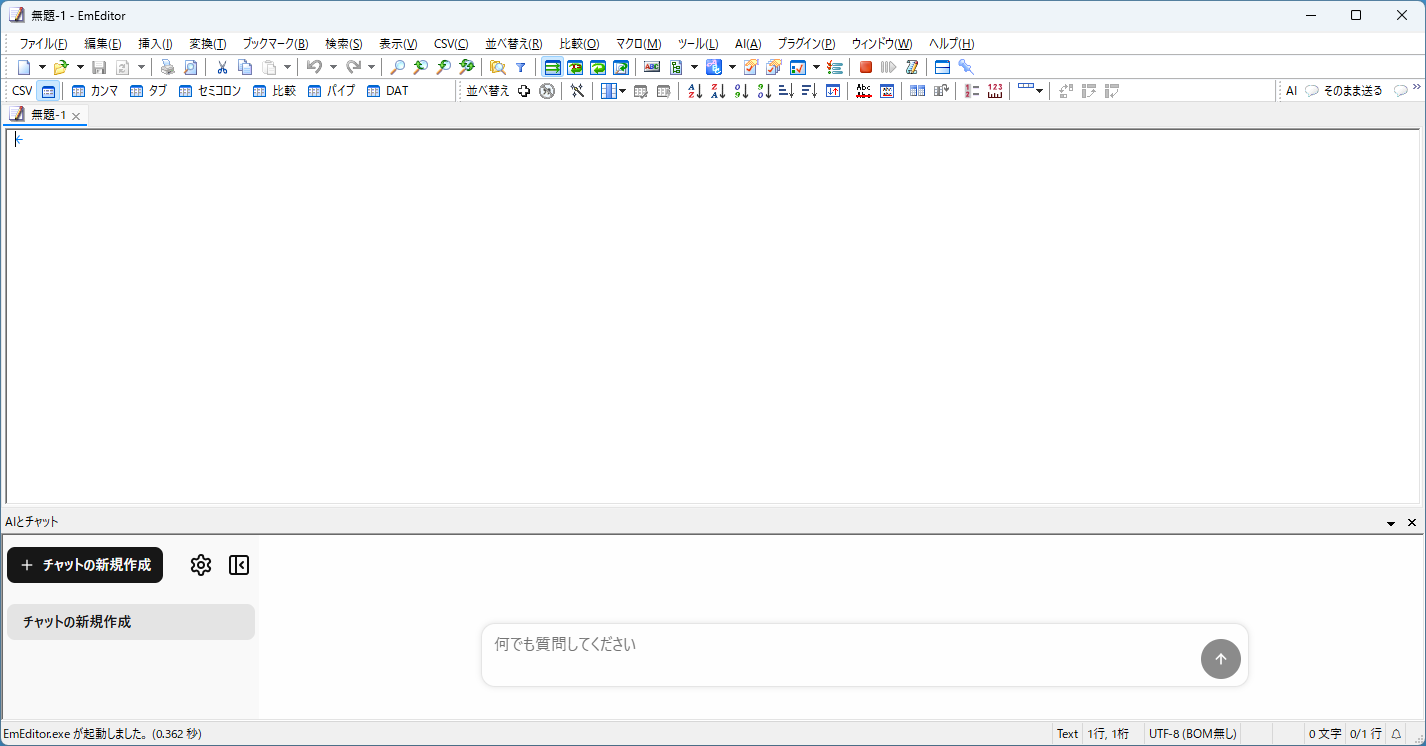This screenshot has height=746, width=1426.
Task: Click Text configuration in status bar
Action: (1067, 734)
